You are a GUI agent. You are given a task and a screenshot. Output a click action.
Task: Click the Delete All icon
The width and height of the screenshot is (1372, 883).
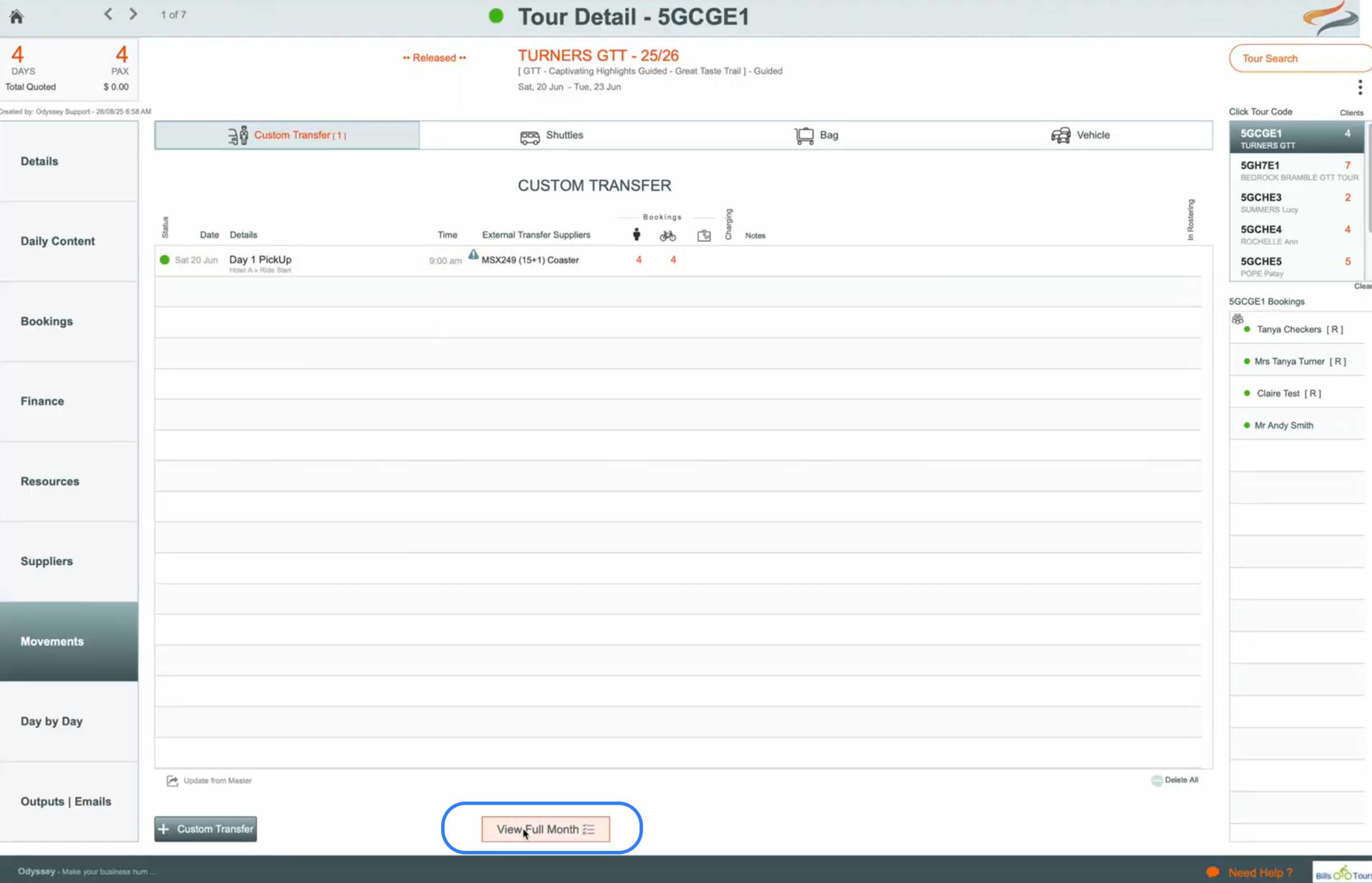pos(1156,780)
